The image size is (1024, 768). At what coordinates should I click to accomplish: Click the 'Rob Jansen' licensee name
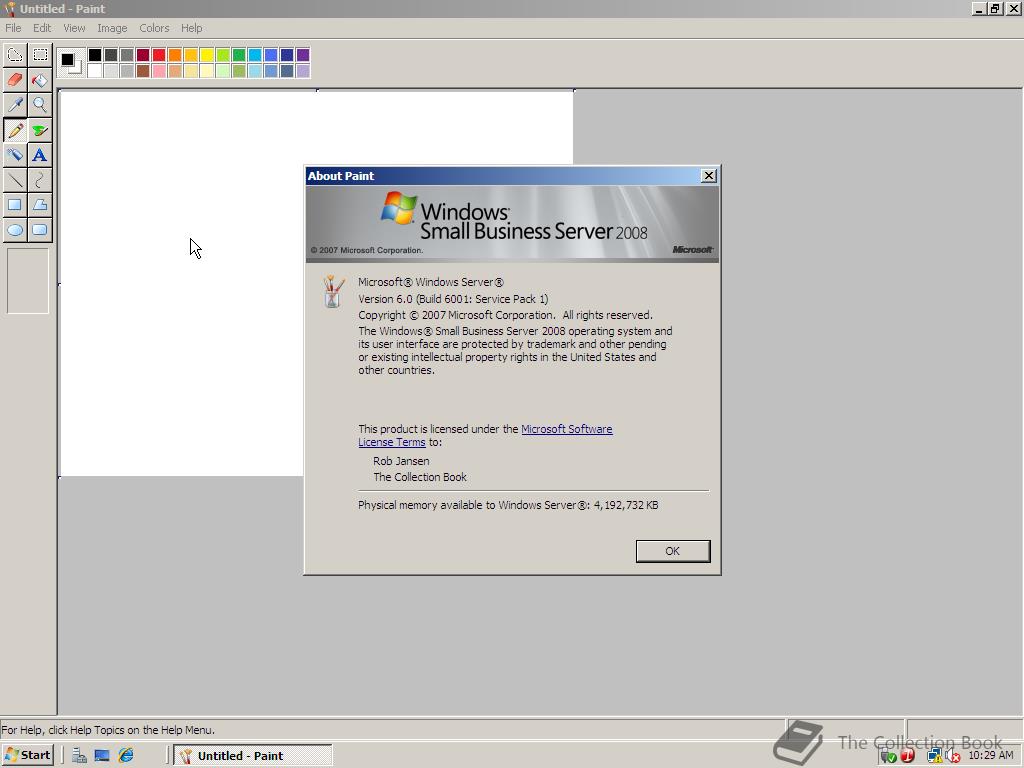(401, 461)
